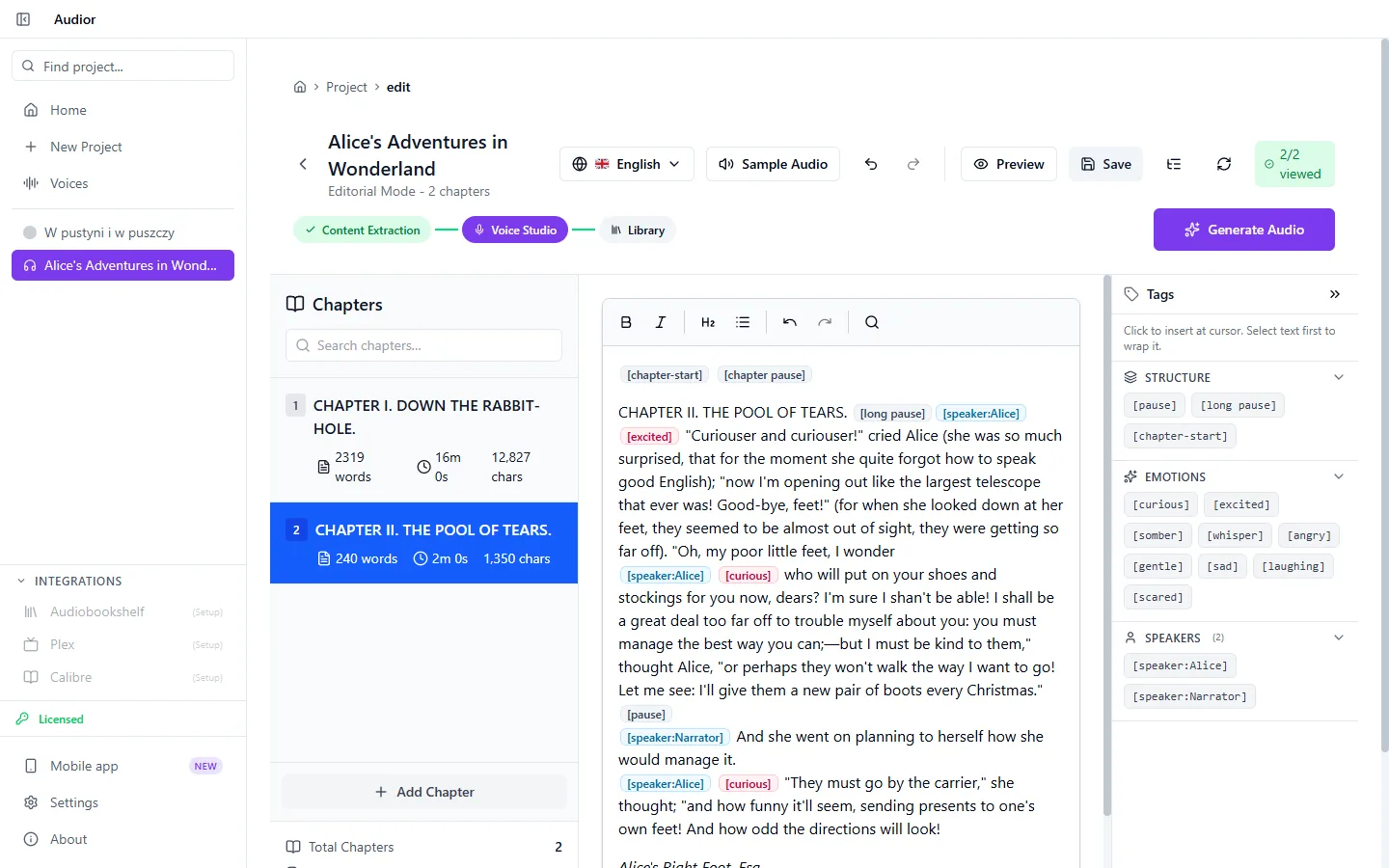Collapse the Tags panel with double chevron
Image resolution: width=1389 pixels, height=868 pixels.
1335,294
